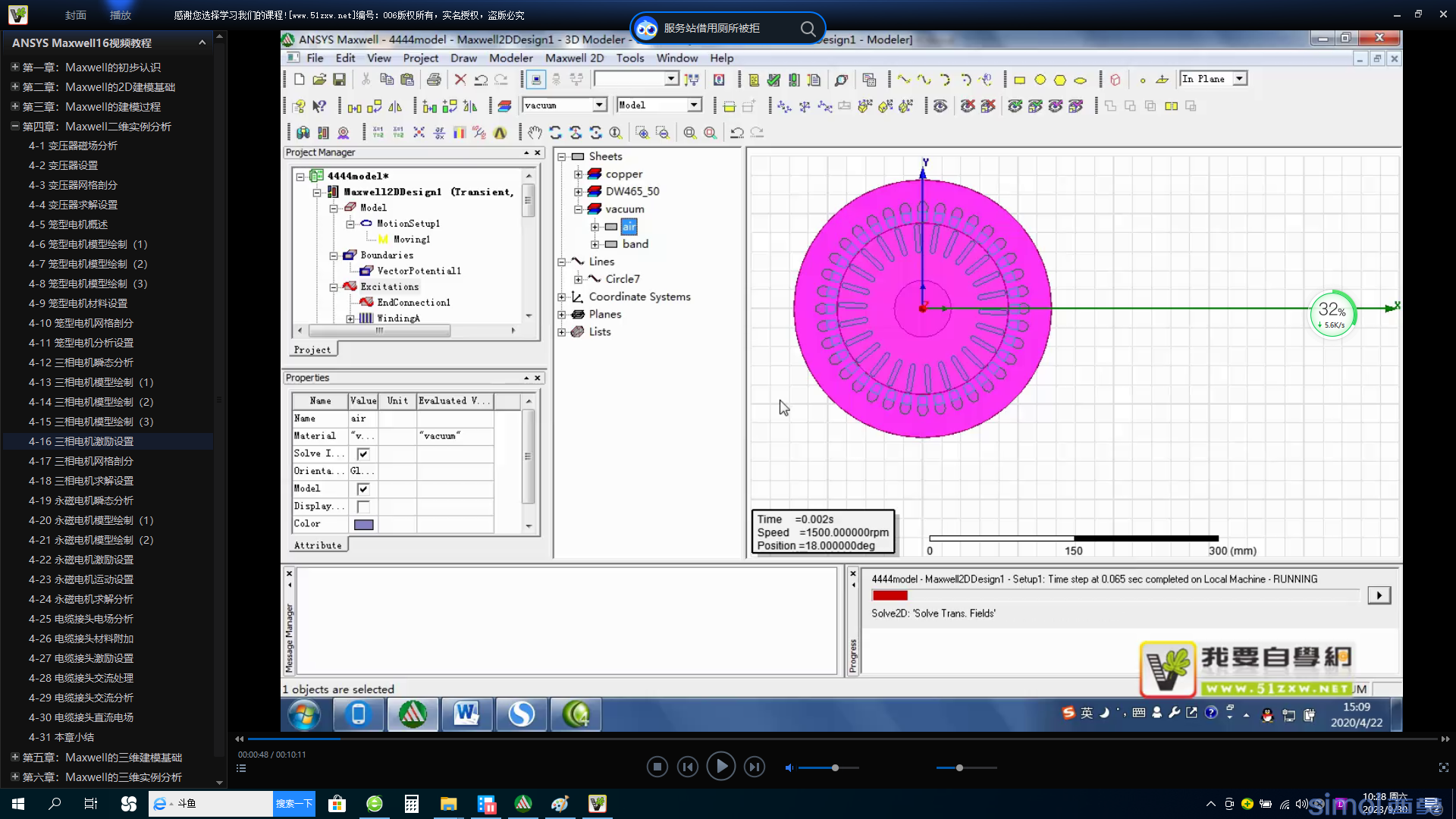
Task: Expand 第五章 chapter in course list
Action: coord(14,757)
